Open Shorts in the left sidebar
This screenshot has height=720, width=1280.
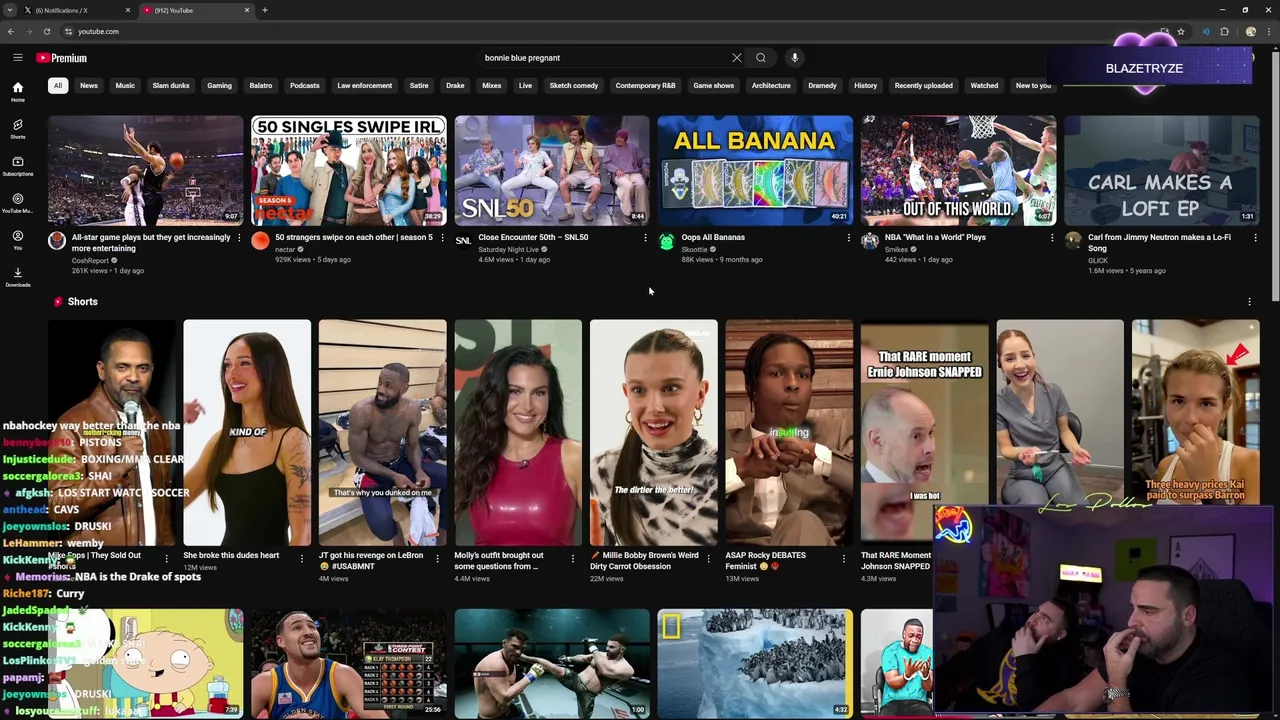click(x=17, y=129)
